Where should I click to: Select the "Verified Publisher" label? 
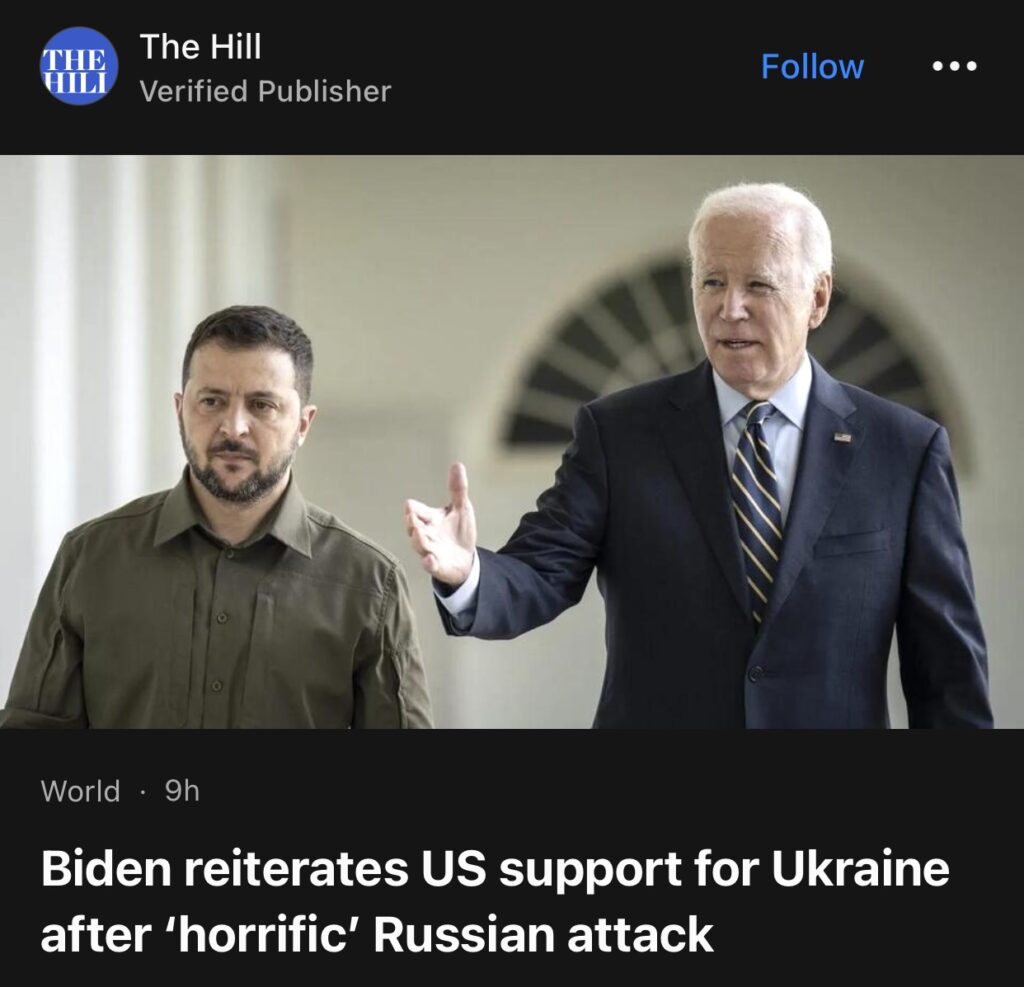coord(266,91)
